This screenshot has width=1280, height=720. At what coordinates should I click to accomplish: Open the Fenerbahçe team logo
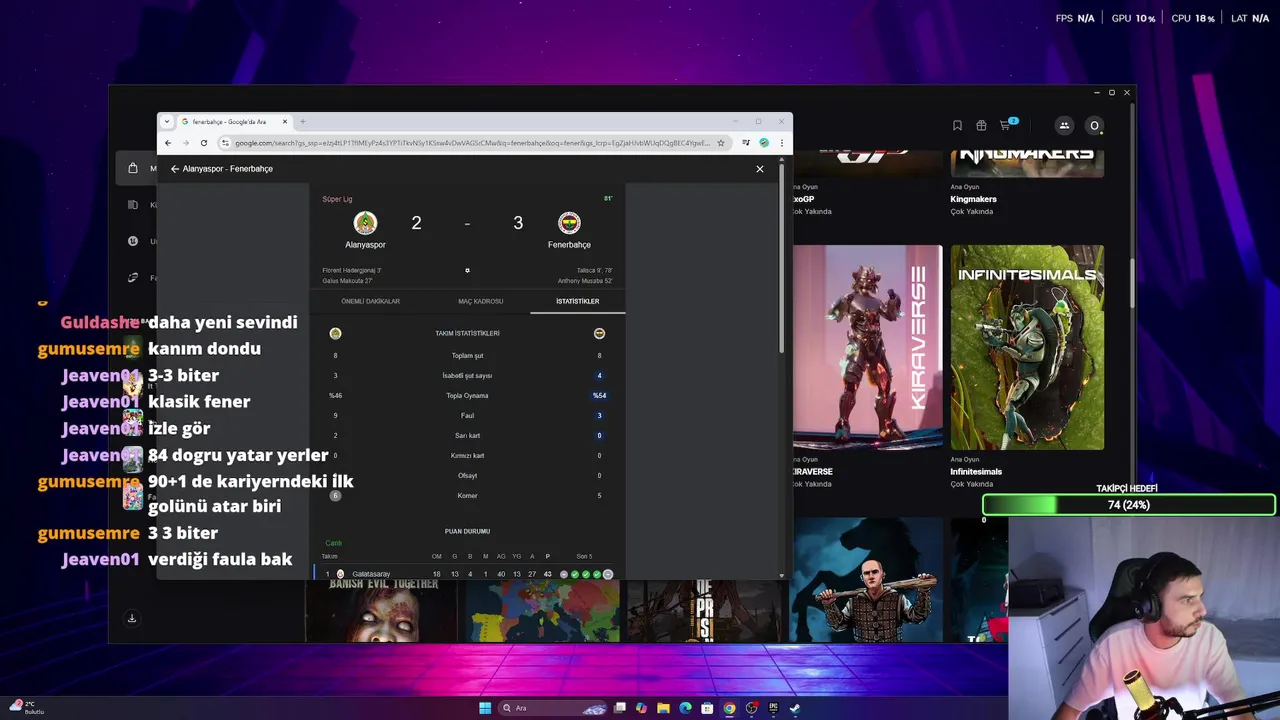(569, 223)
